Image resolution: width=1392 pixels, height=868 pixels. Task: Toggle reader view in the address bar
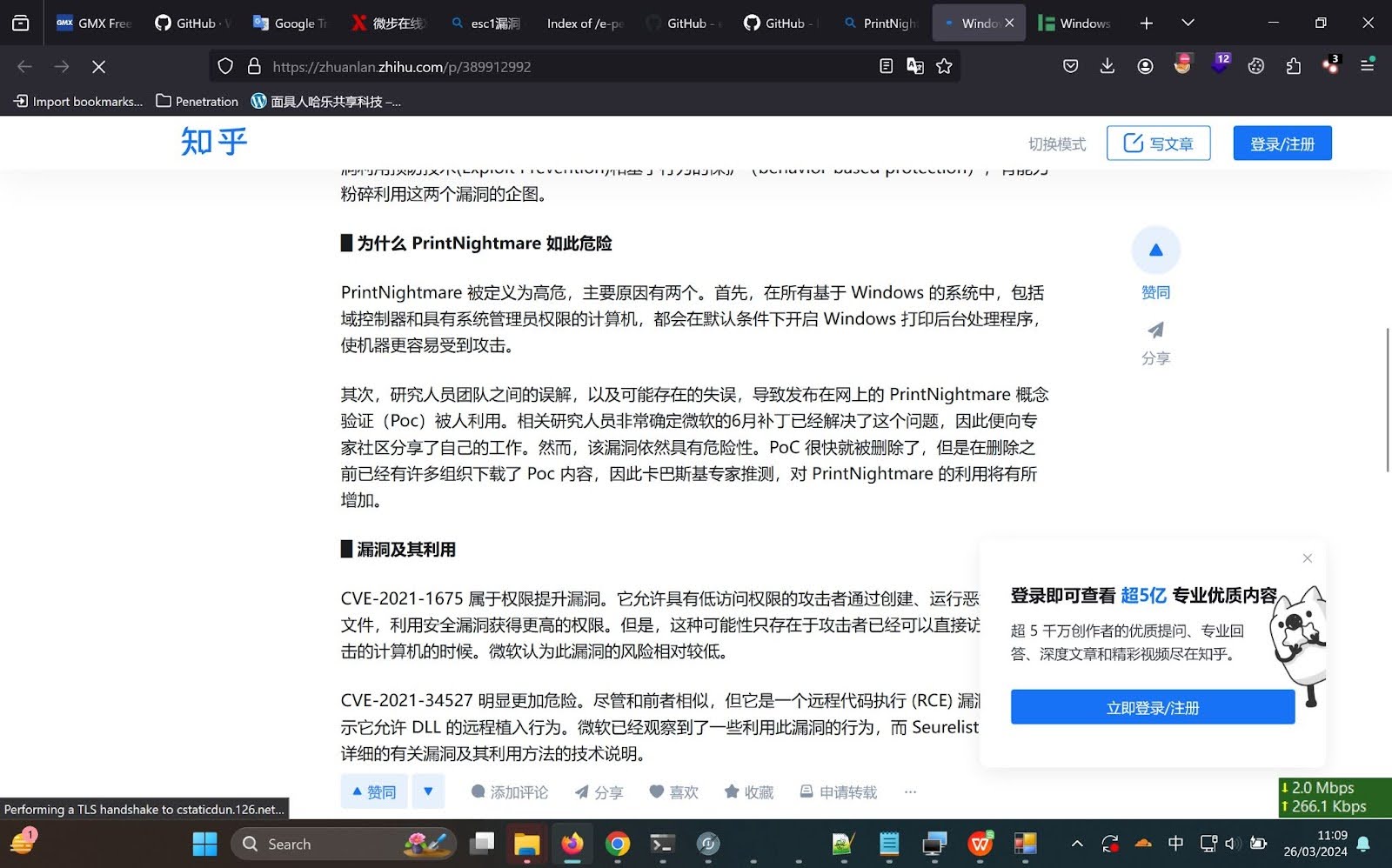885,66
